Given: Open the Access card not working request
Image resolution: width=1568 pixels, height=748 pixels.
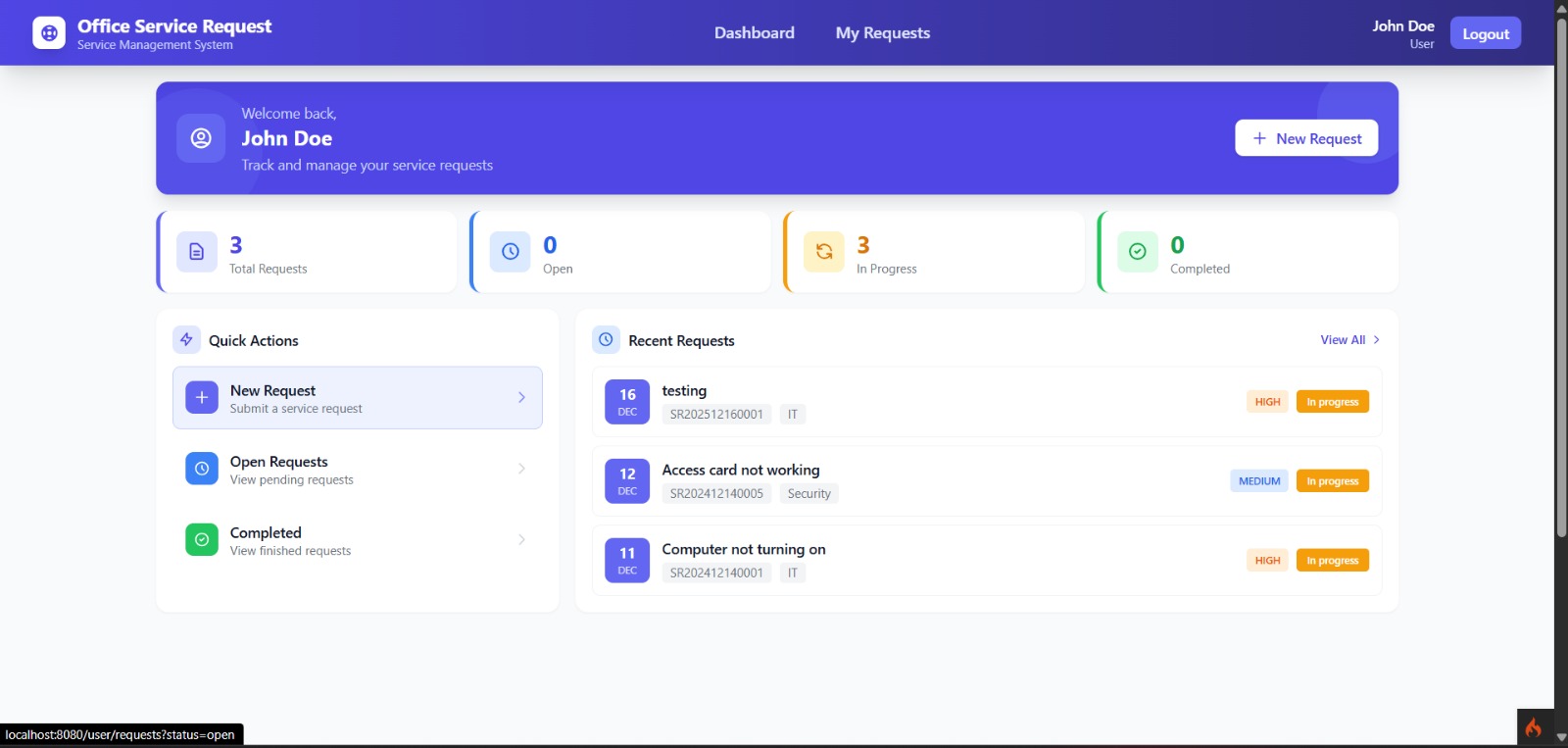Looking at the screenshot, I should 741,471.
